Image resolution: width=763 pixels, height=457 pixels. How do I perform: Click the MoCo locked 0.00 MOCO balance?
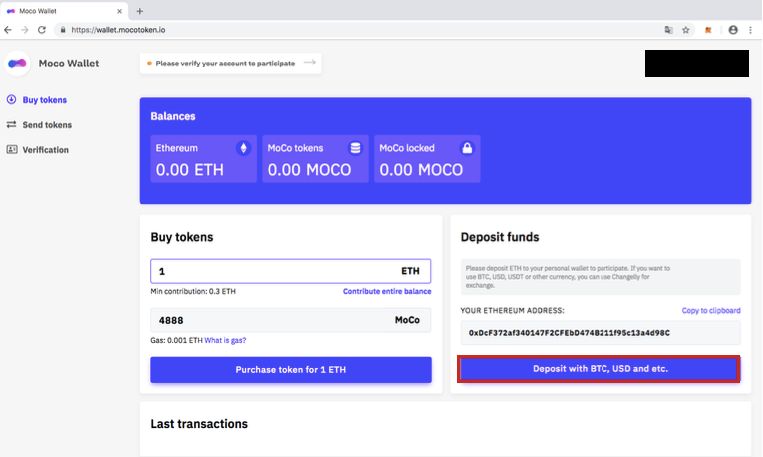tap(421, 170)
